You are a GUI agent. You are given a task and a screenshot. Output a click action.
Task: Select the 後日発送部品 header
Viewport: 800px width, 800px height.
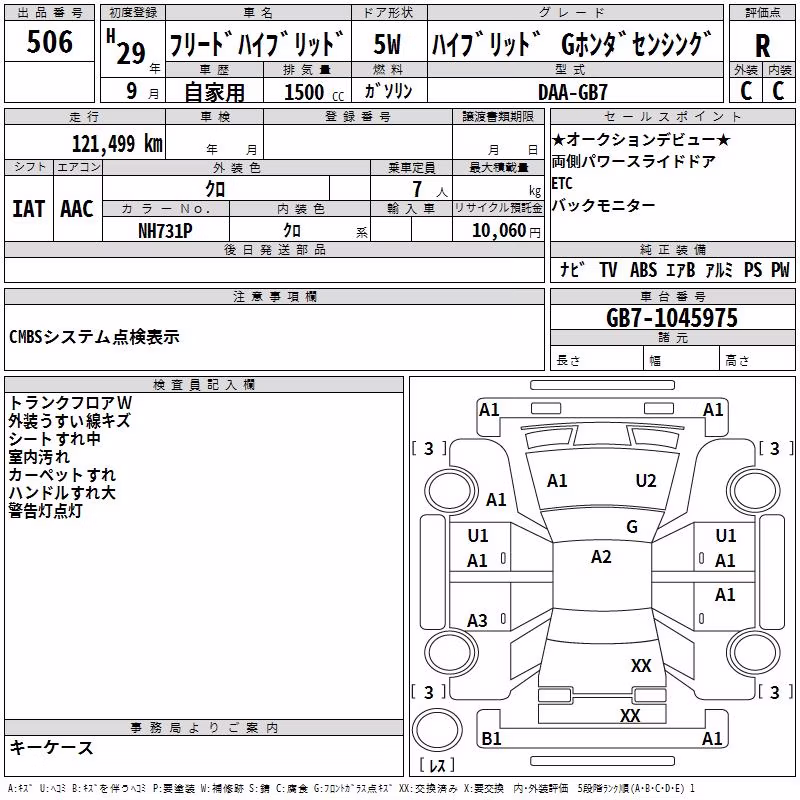(x=275, y=249)
